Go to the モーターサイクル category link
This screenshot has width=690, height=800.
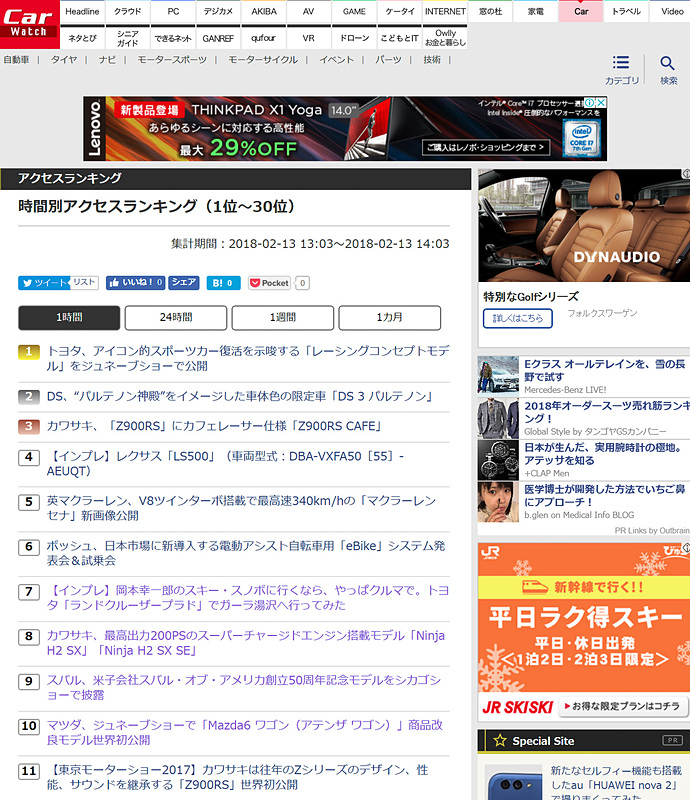point(263,60)
